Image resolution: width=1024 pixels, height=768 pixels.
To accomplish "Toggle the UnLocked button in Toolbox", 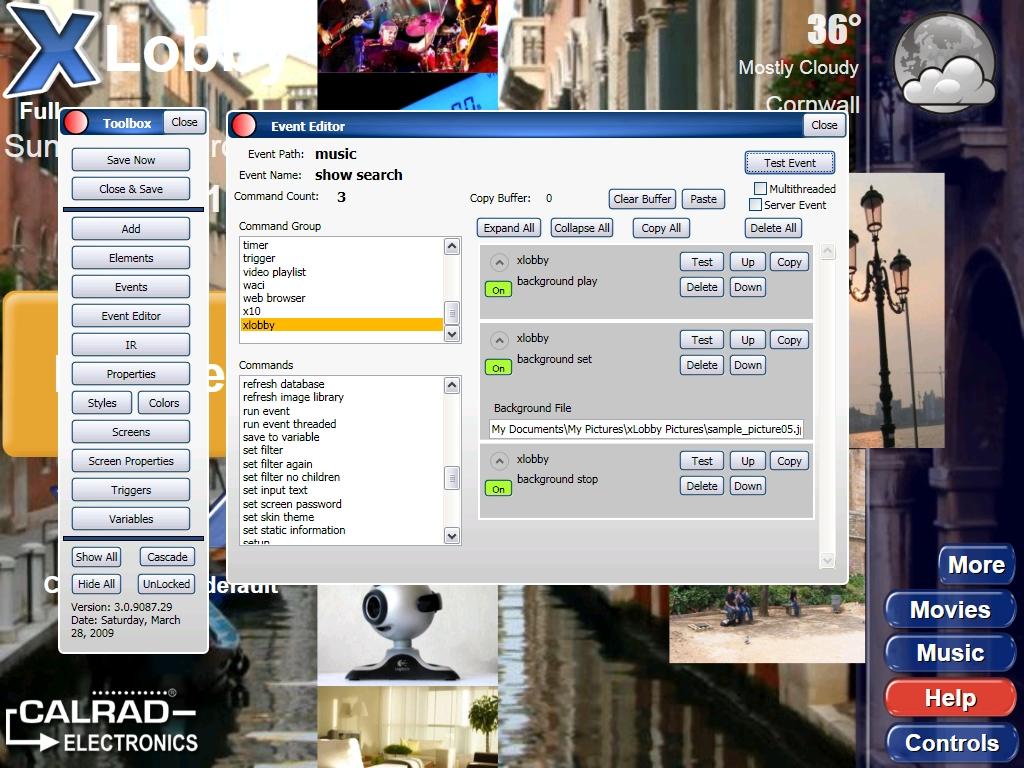I will [x=167, y=584].
